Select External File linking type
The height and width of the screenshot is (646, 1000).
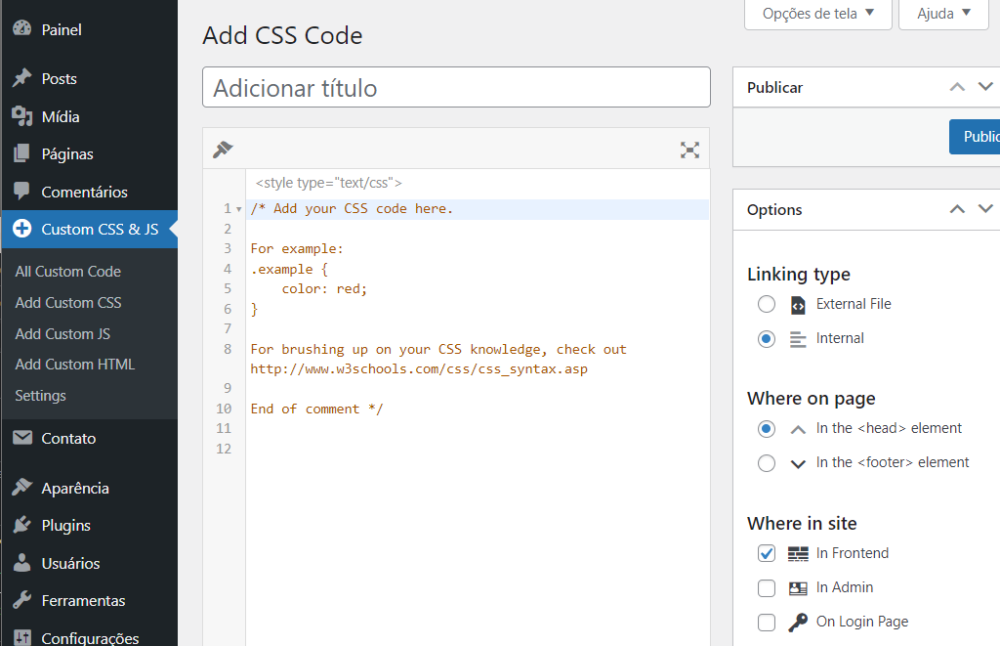[766, 304]
